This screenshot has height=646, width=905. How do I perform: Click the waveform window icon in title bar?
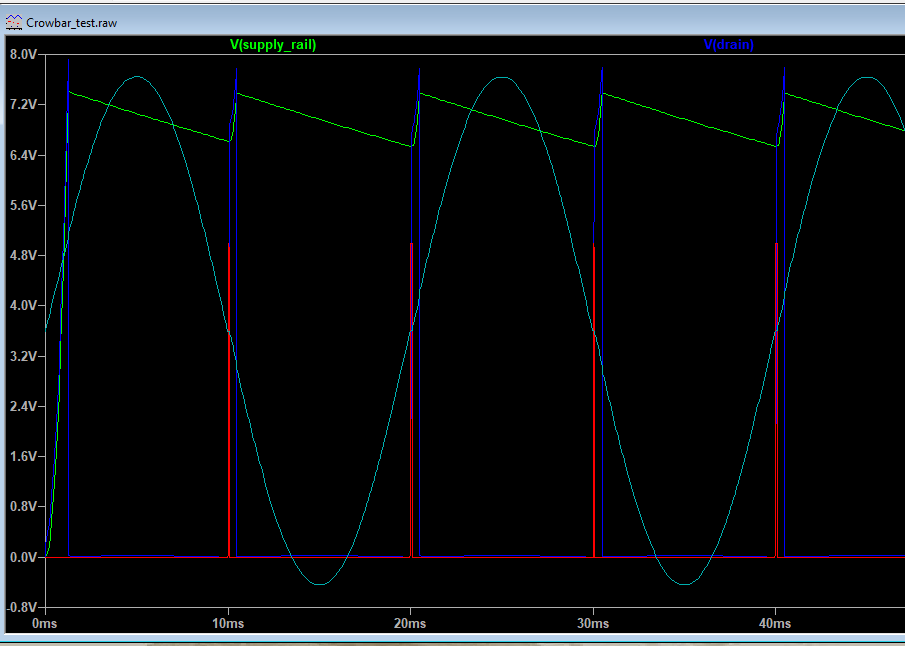click(x=14, y=22)
